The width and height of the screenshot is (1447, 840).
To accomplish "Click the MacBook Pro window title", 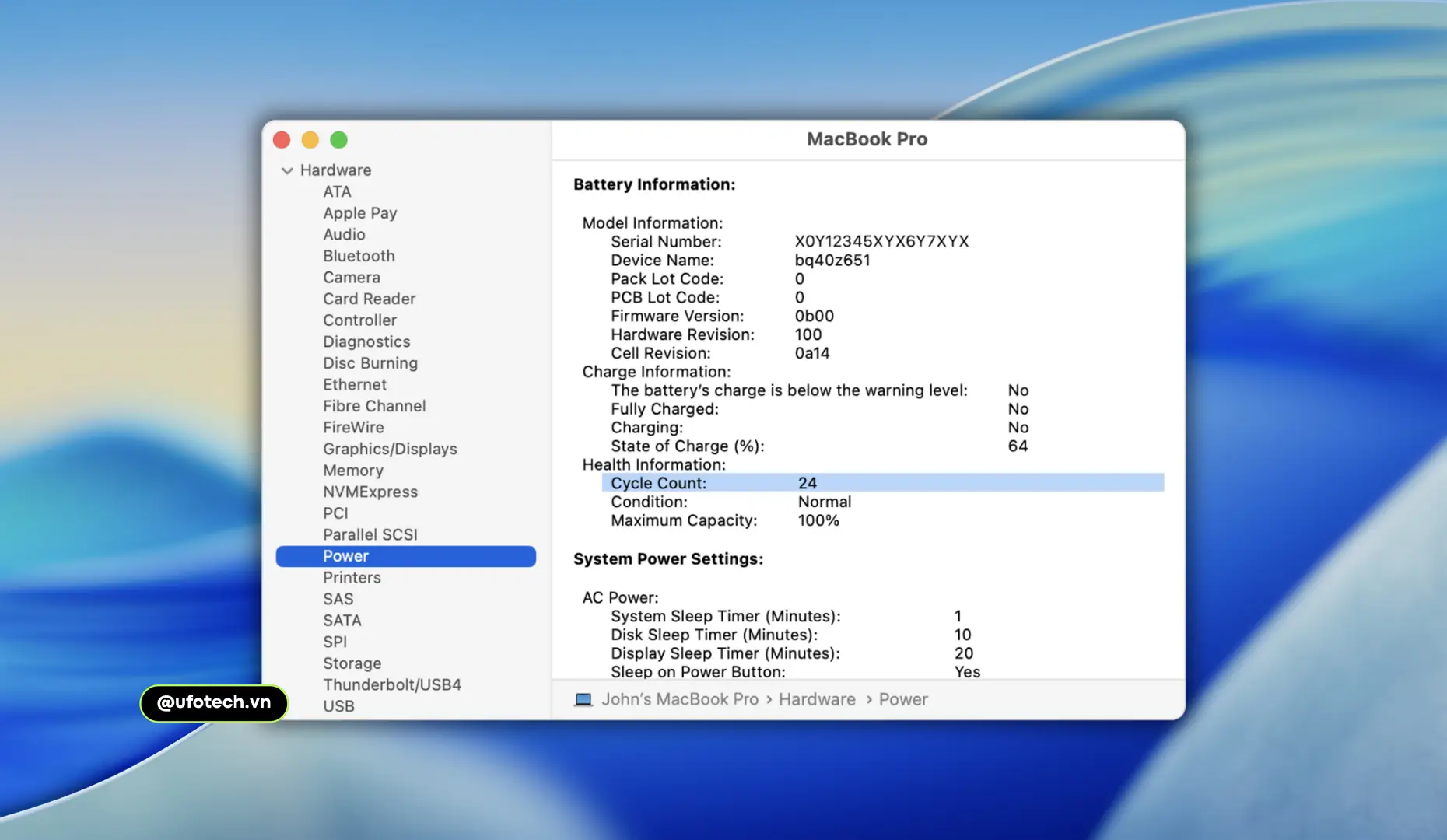I will (867, 139).
